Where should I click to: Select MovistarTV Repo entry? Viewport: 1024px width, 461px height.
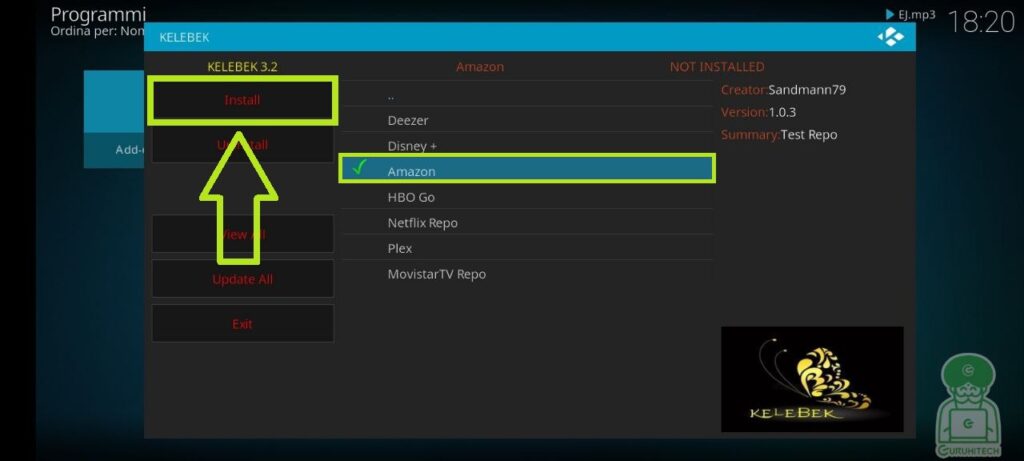436,274
